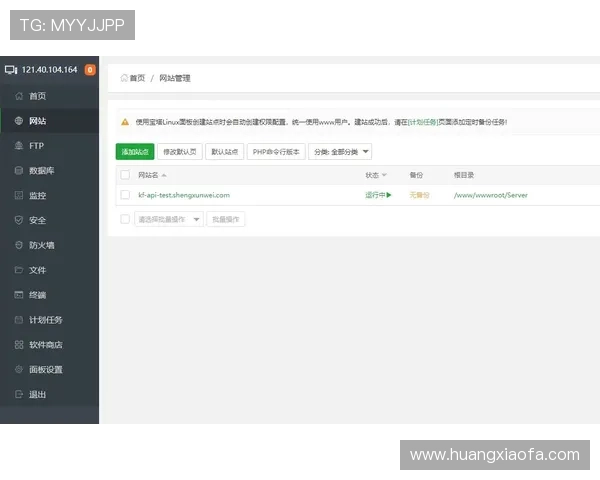600x480 pixels.
Task: Click the shield icon beside 安全
Action: click(x=19, y=220)
